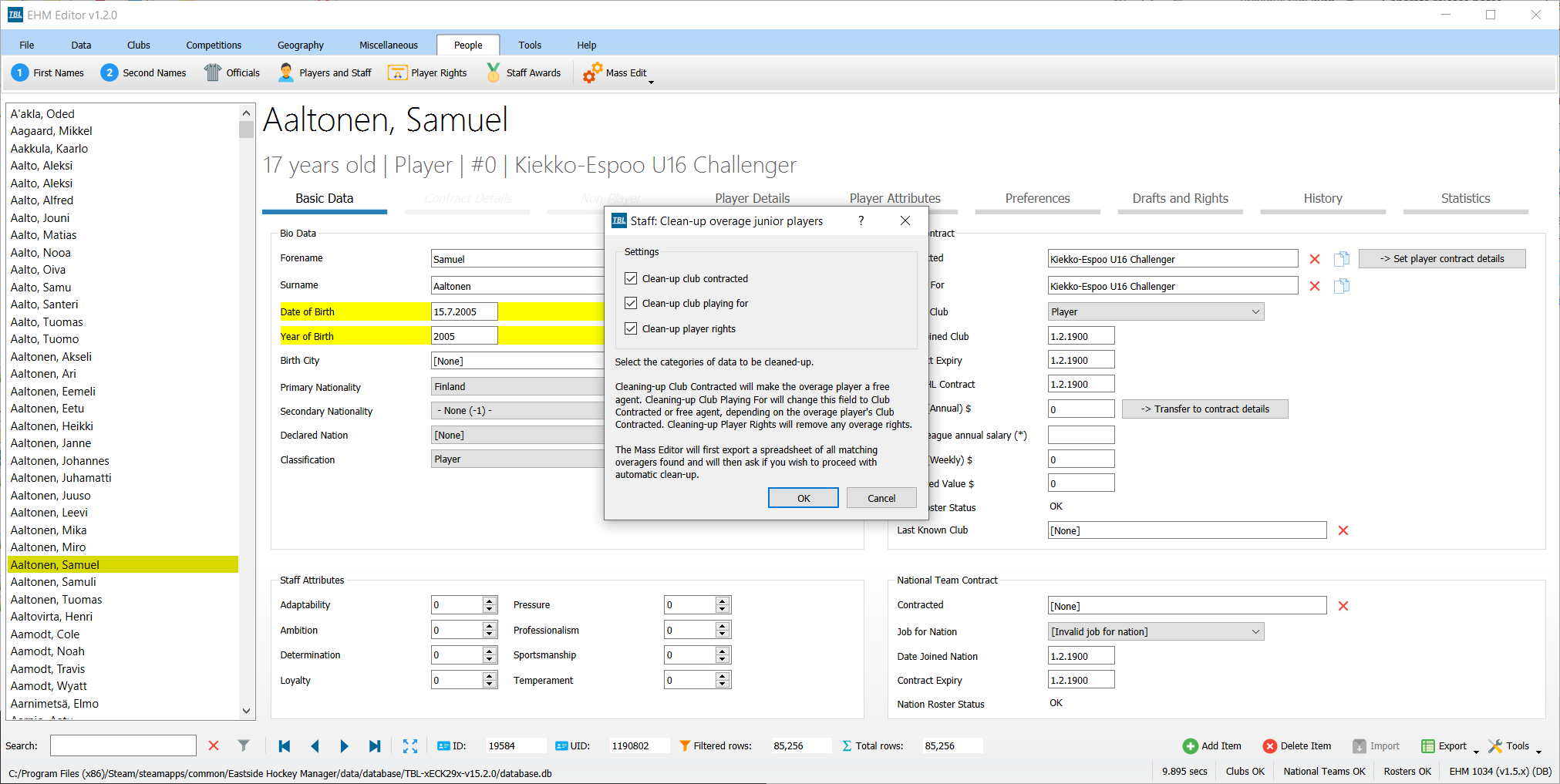1560x784 pixels.
Task: Select player Aaltonen, Akseli in the list
Action: click(x=51, y=356)
